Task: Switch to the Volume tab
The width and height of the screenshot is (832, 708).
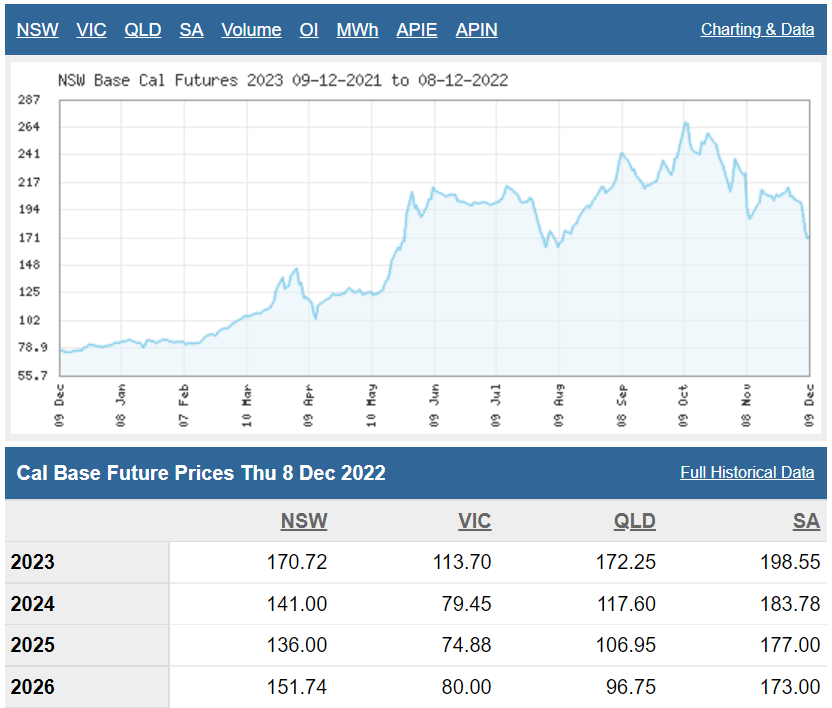Action: click(251, 30)
